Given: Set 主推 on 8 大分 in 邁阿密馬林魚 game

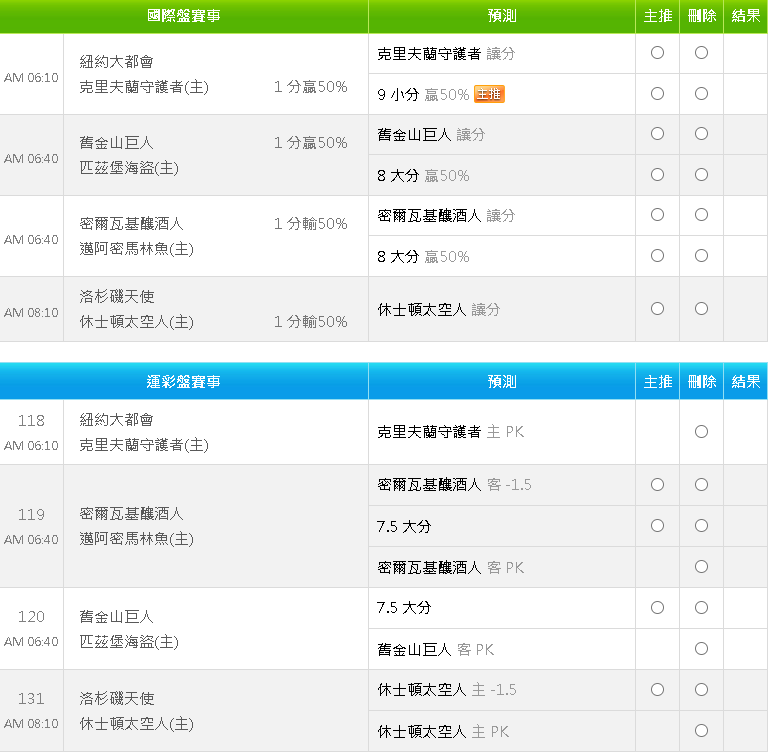Looking at the screenshot, I should pos(657,256).
